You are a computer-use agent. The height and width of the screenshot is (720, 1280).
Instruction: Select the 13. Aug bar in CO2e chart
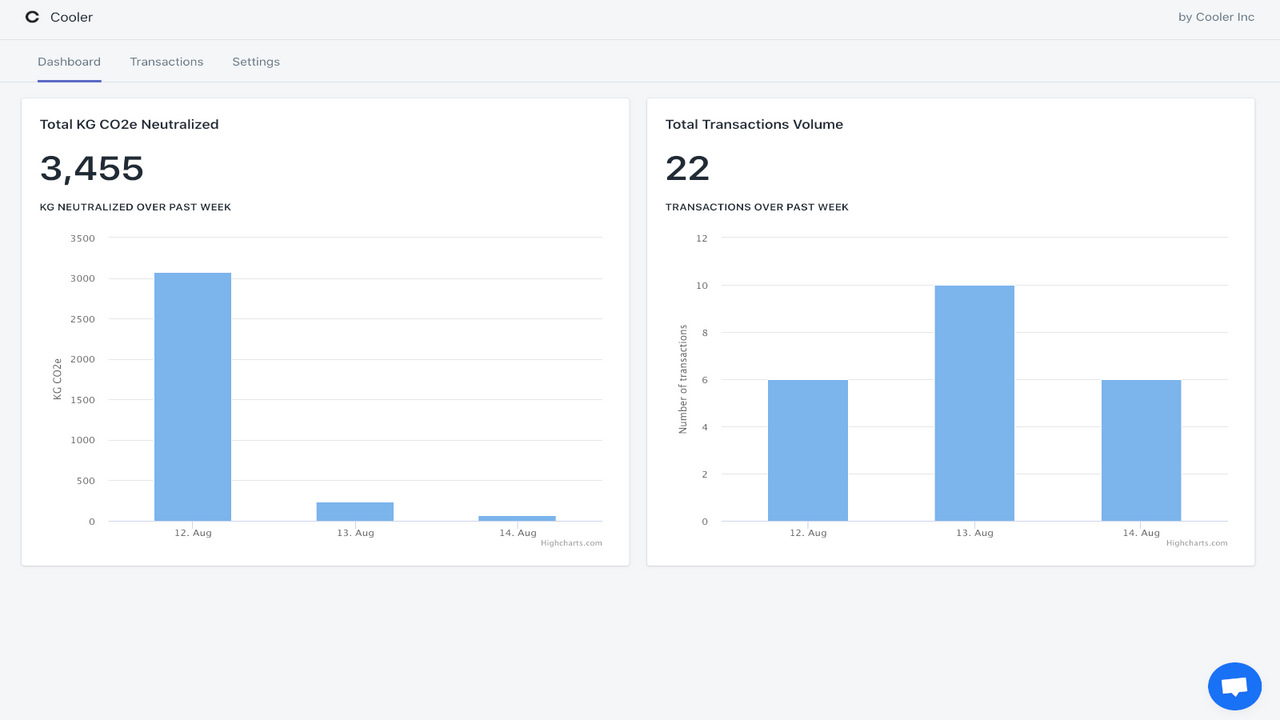point(355,510)
